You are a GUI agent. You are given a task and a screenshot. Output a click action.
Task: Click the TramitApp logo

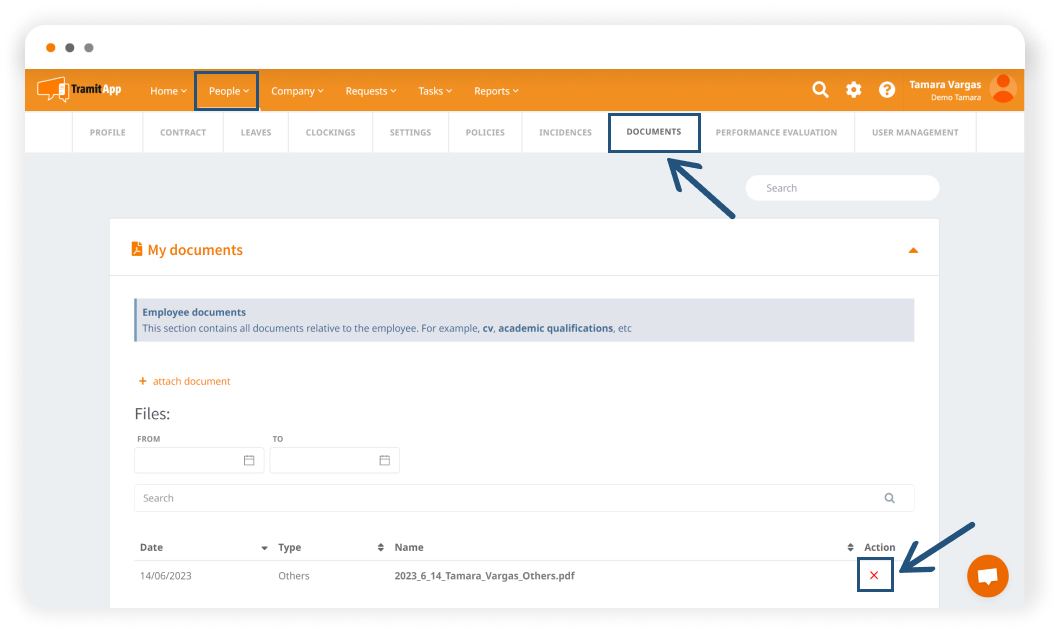[x=80, y=90]
